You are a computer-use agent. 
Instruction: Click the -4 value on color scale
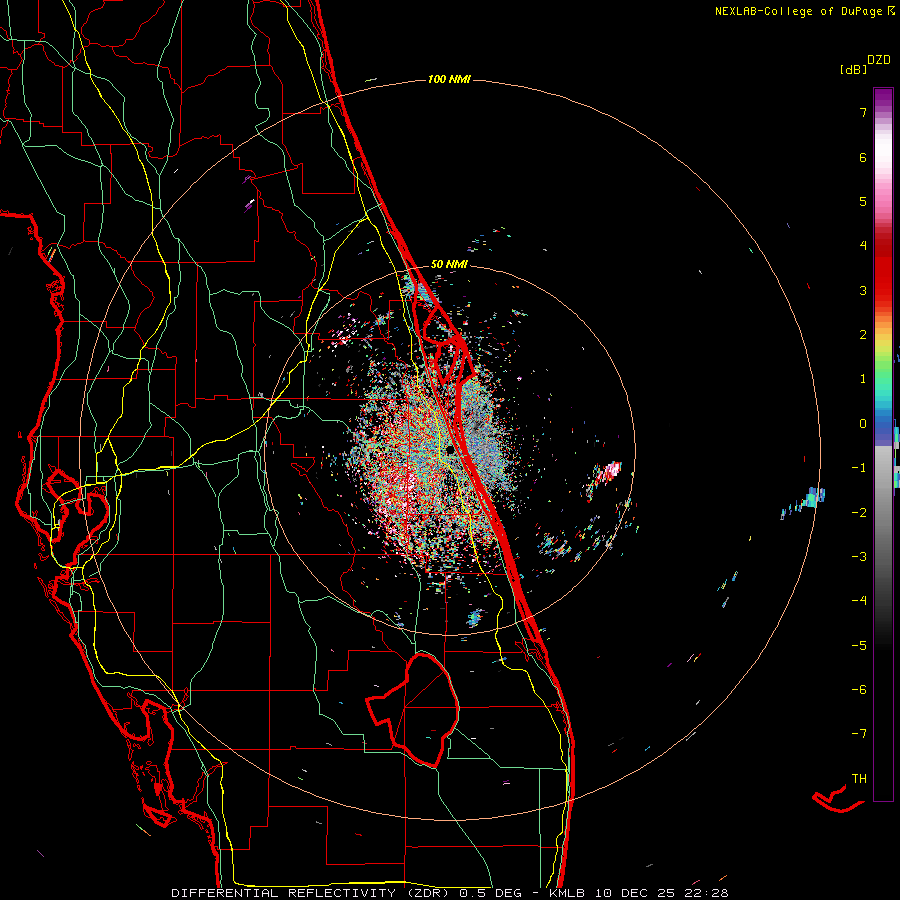859,601
